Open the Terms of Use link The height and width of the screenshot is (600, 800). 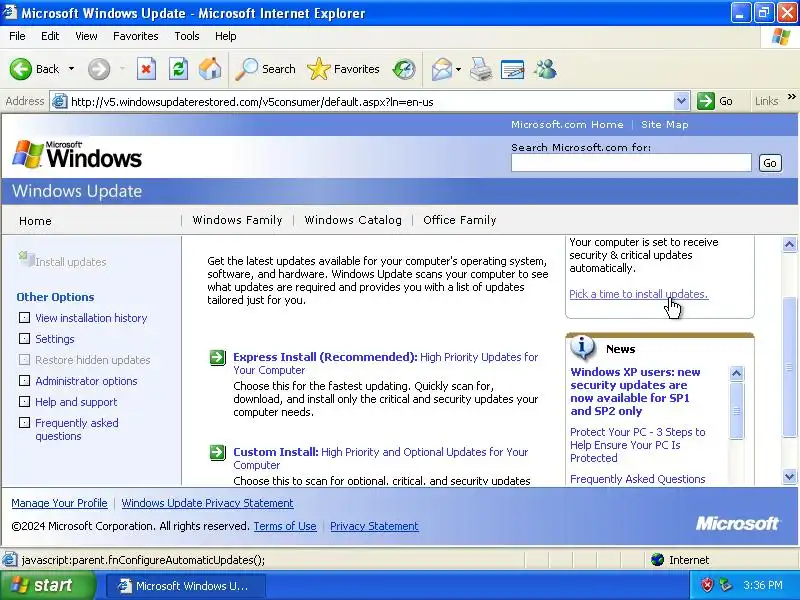pyautogui.click(x=285, y=526)
